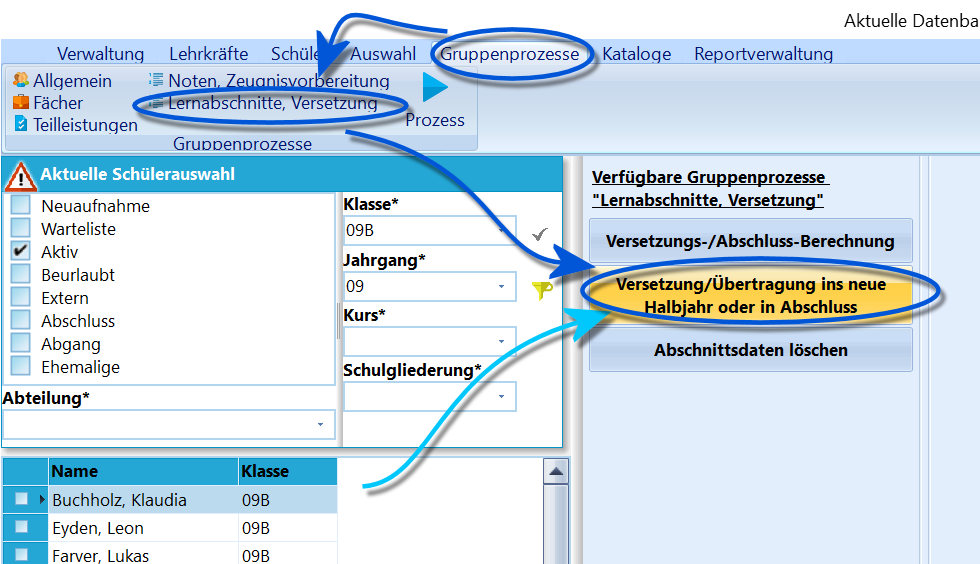The height and width of the screenshot is (564, 980).
Task: Click the row arrow for Buchholz, Klaudia
Action: 42,499
